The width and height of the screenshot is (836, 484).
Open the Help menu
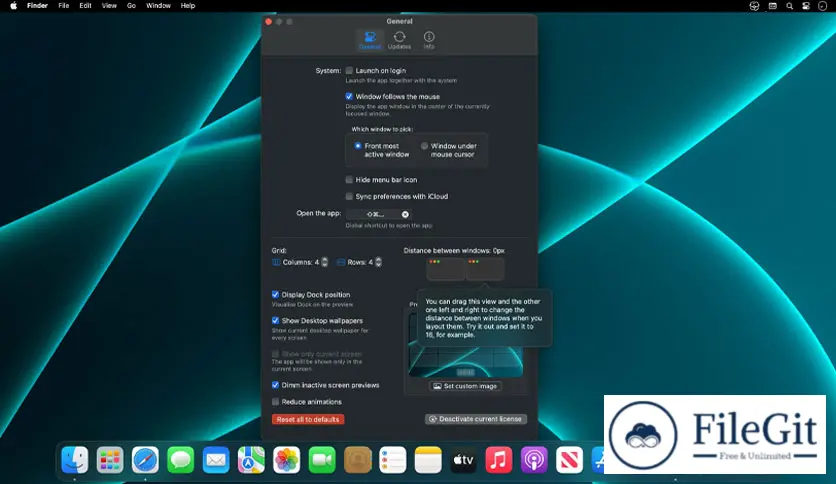click(188, 6)
